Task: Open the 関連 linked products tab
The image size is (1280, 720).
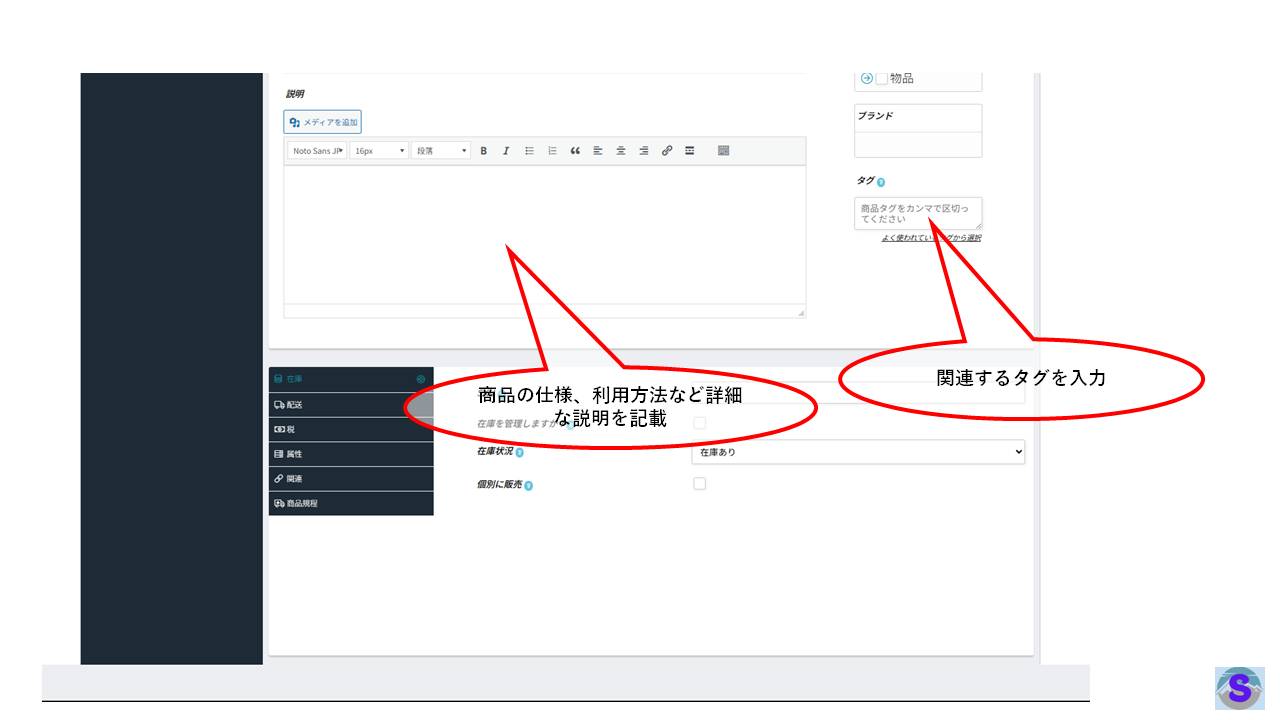Action: pos(351,479)
